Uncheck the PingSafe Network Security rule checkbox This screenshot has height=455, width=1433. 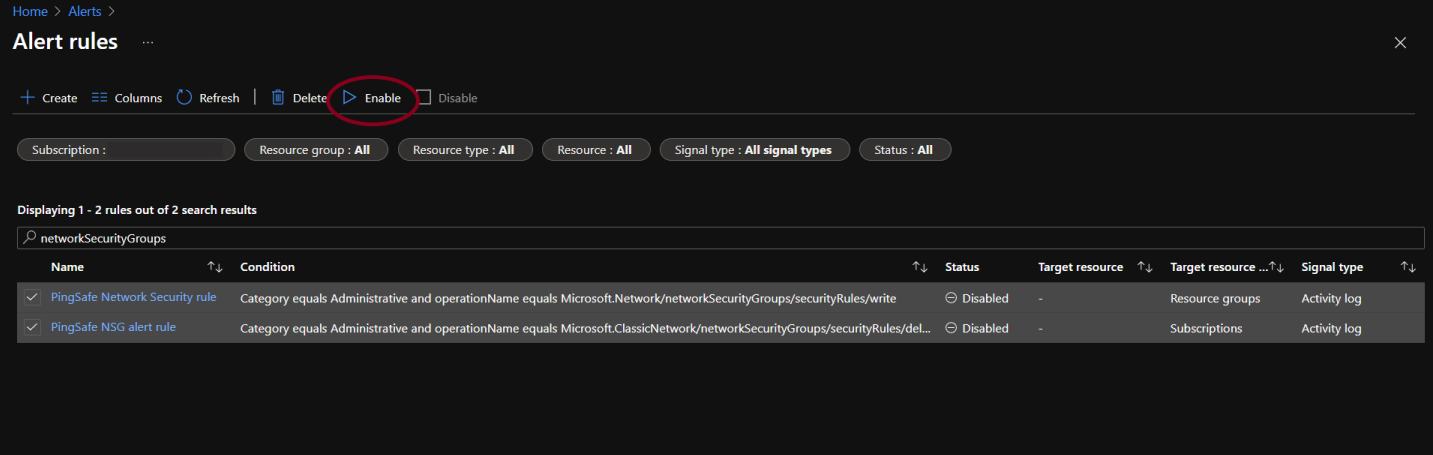pyautogui.click(x=33, y=297)
